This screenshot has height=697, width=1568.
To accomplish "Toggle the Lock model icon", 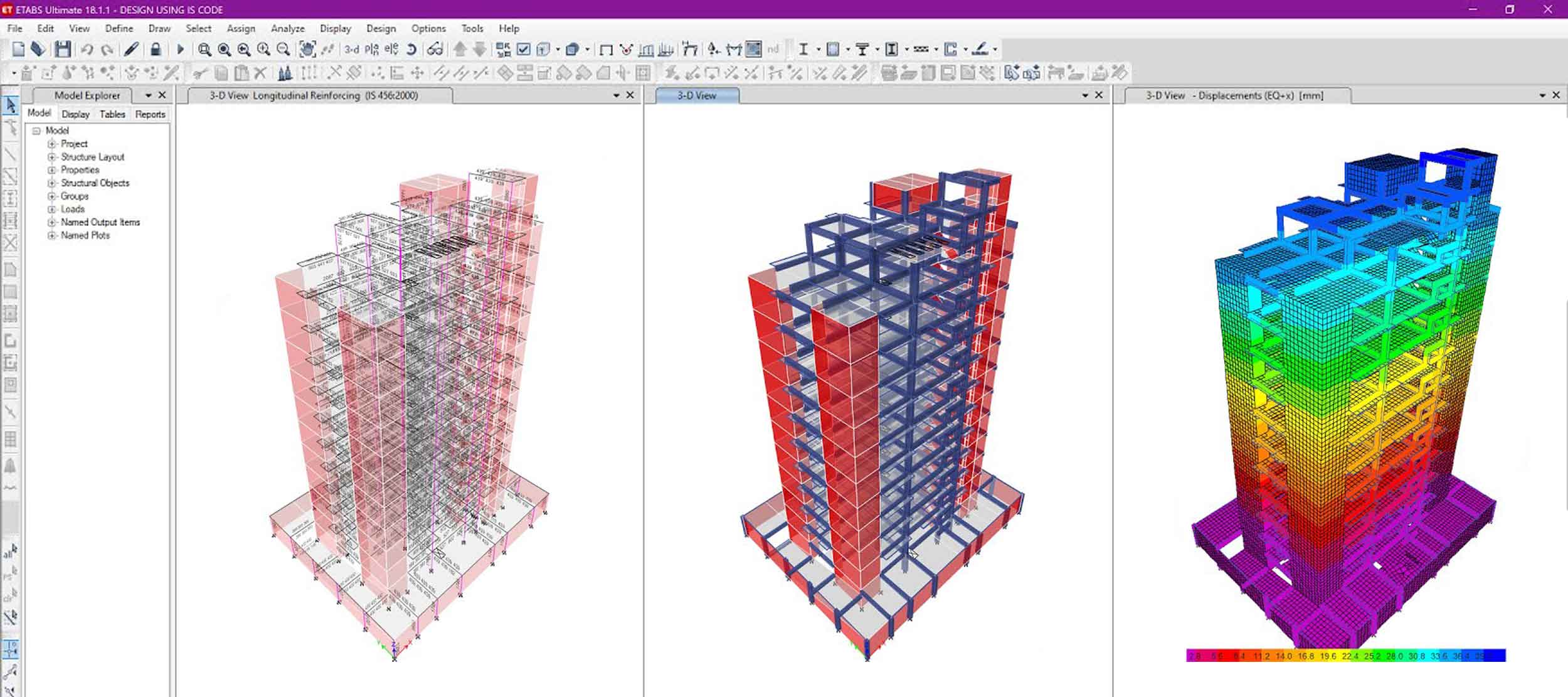I will (x=156, y=49).
